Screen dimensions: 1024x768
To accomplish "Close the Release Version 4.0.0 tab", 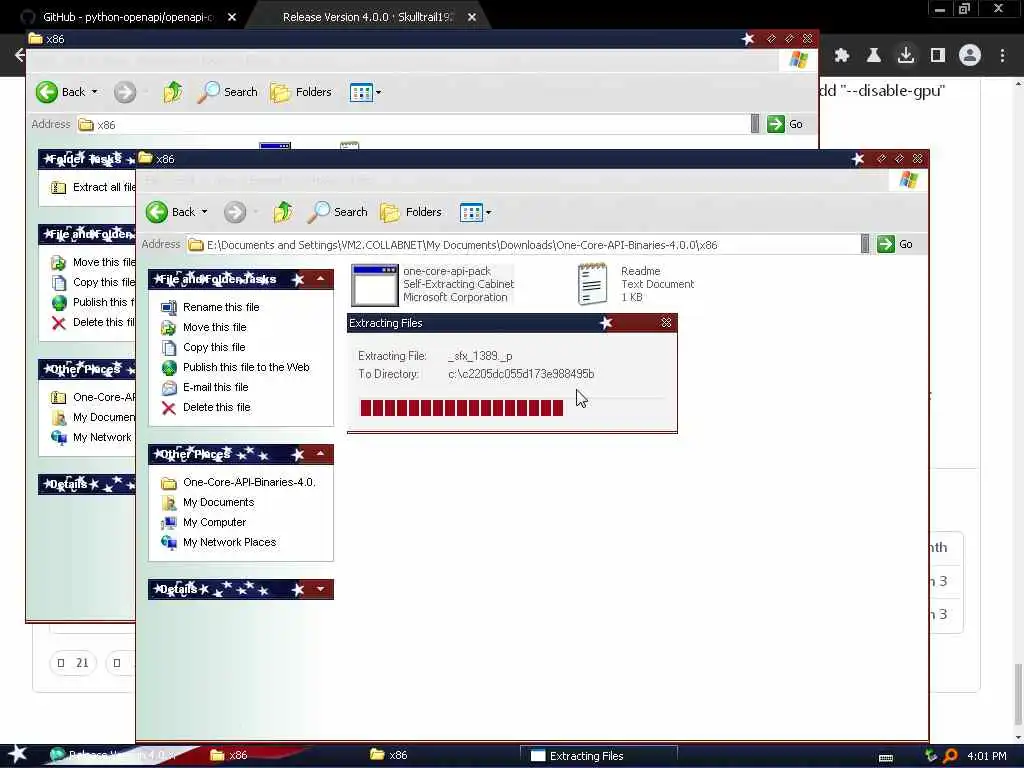I will pos(472,17).
